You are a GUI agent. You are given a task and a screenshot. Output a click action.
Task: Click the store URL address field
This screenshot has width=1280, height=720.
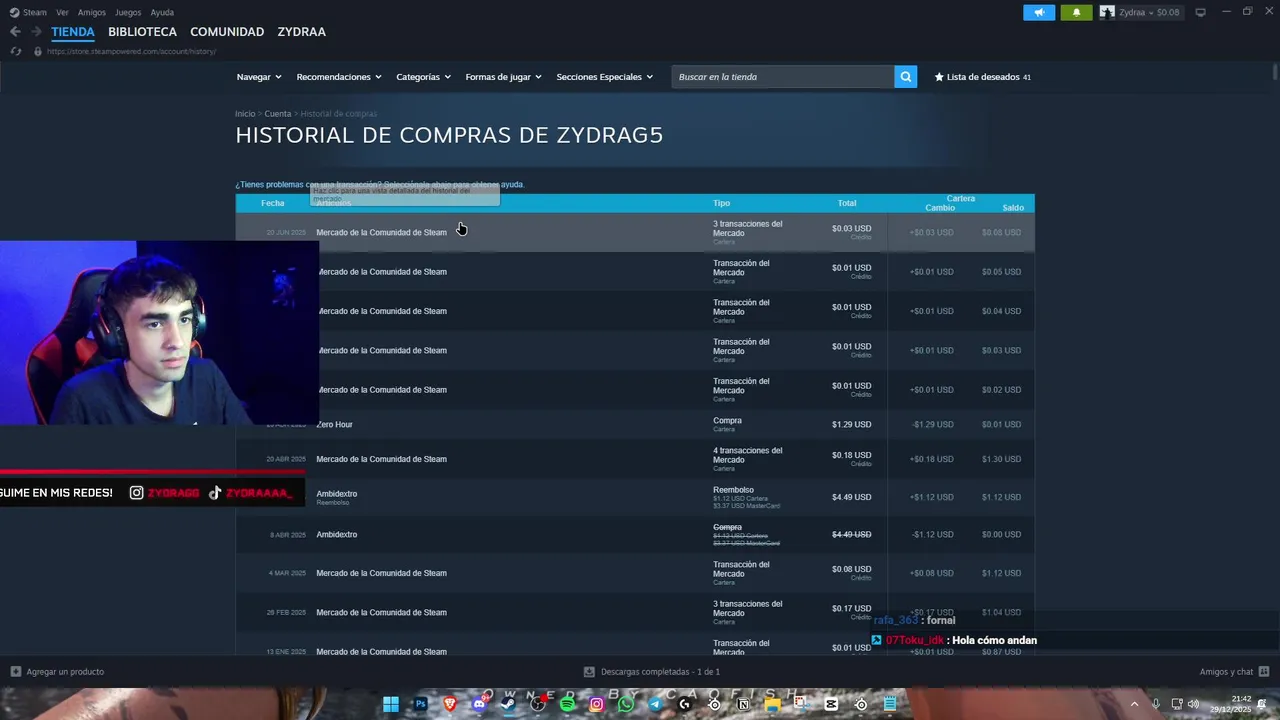tap(130, 51)
